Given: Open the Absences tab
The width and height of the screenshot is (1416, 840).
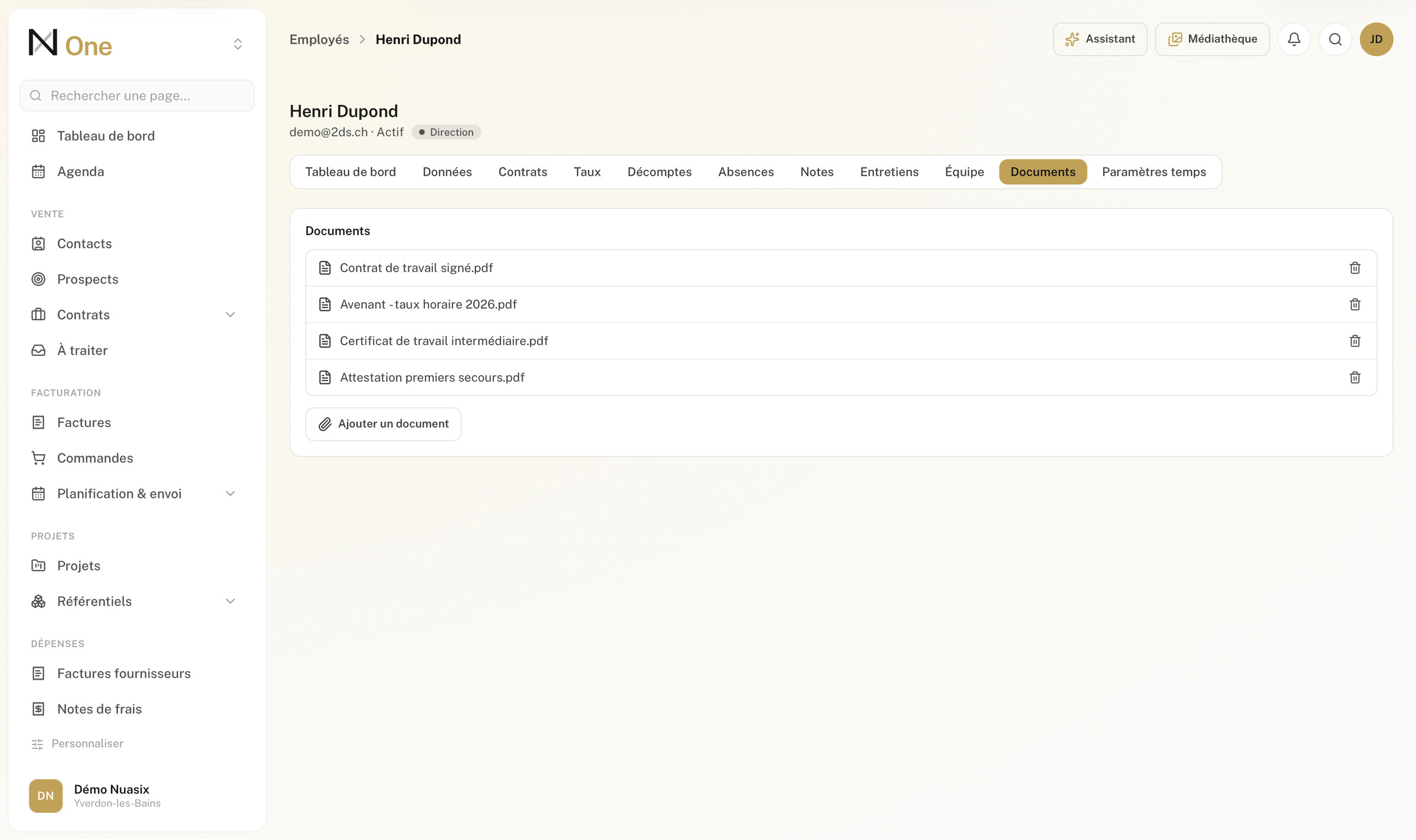Looking at the screenshot, I should coord(746,172).
